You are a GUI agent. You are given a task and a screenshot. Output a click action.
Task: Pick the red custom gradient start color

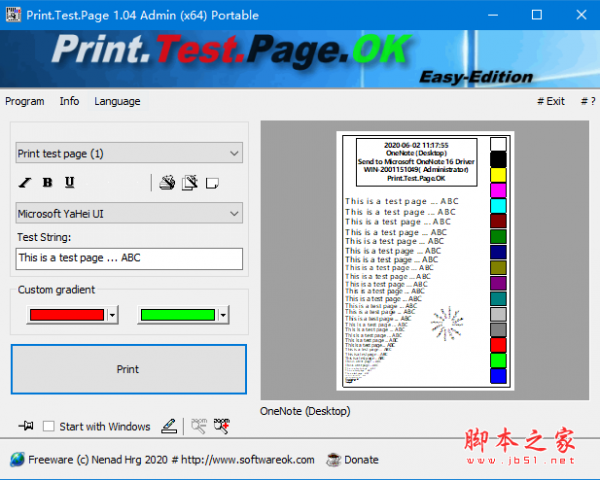[67, 315]
